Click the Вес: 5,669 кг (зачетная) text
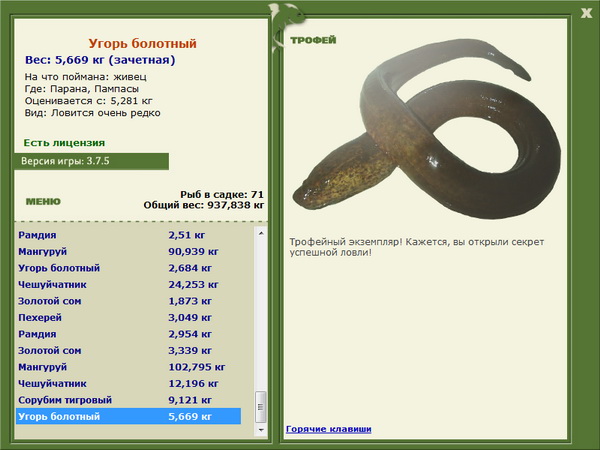The image size is (600, 450). tap(100, 60)
